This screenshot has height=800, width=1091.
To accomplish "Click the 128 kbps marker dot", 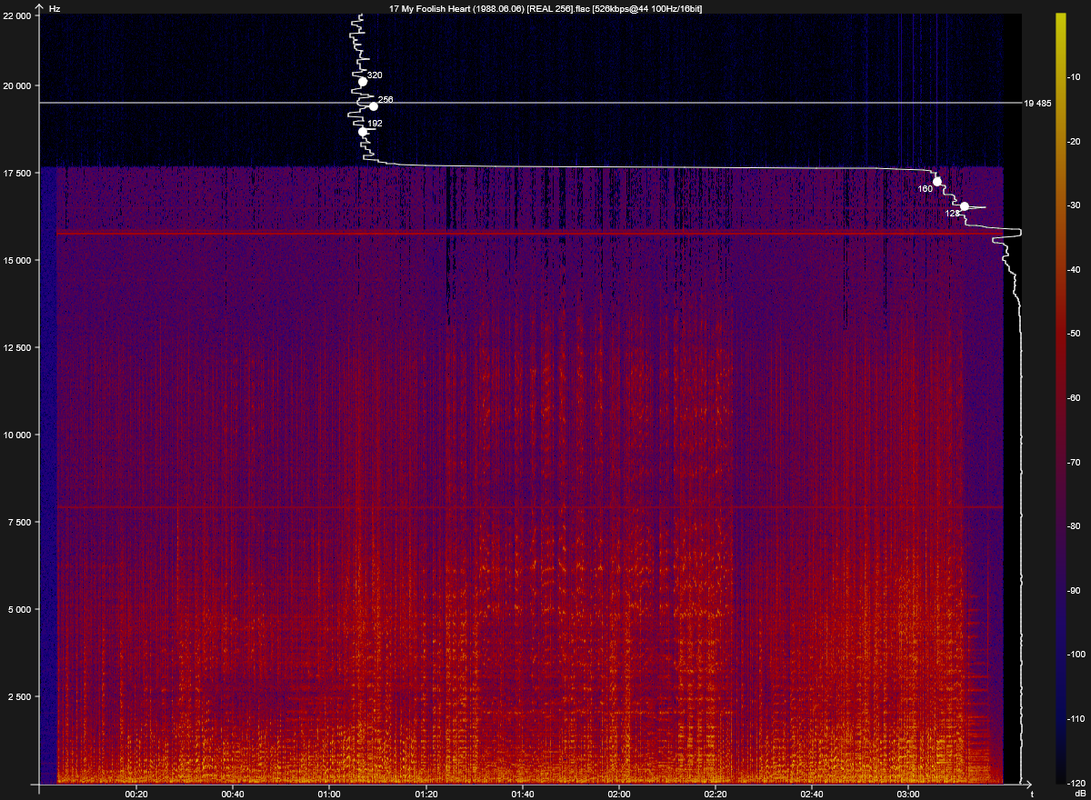I will (x=964, y=207).
